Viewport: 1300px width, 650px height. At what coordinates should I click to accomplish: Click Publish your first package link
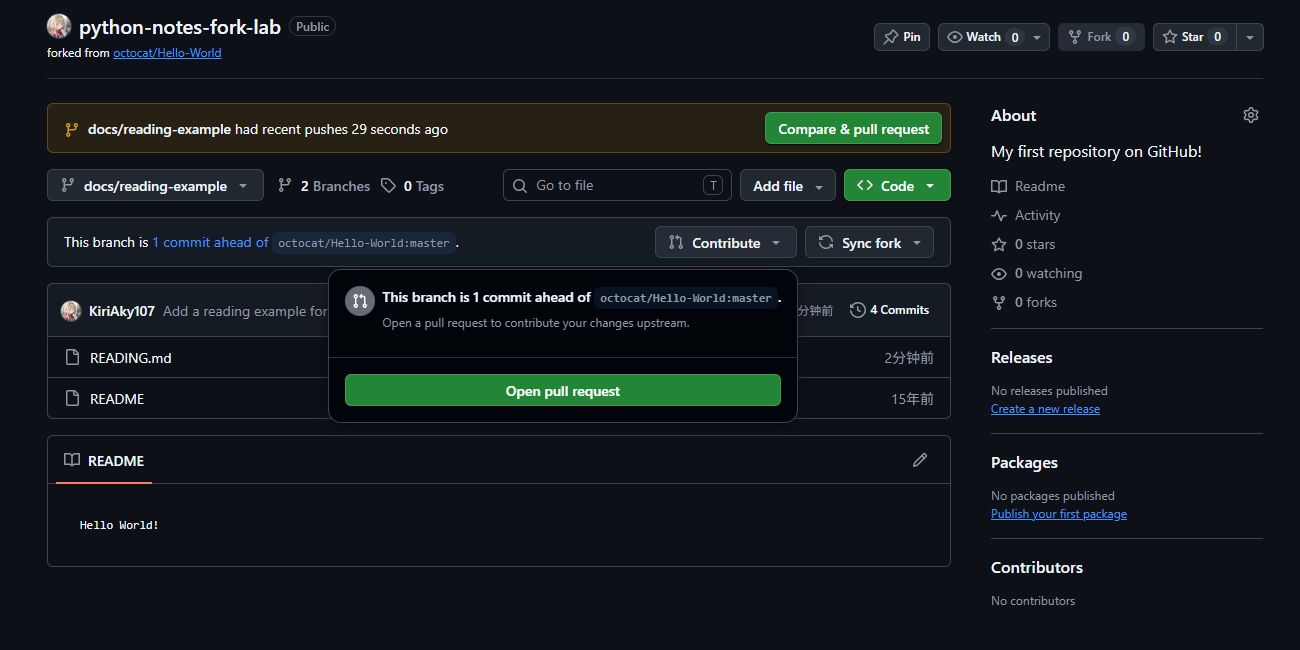click(1059, 514)
